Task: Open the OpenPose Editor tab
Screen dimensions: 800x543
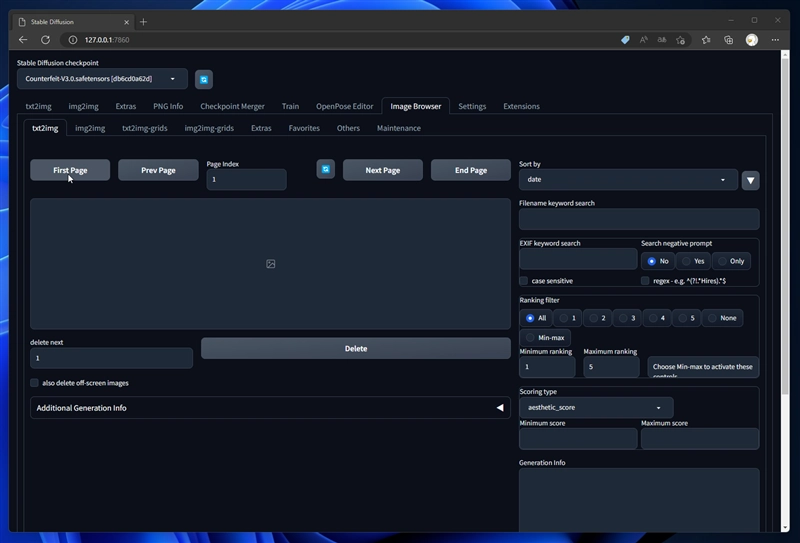Action: point(344,106)
